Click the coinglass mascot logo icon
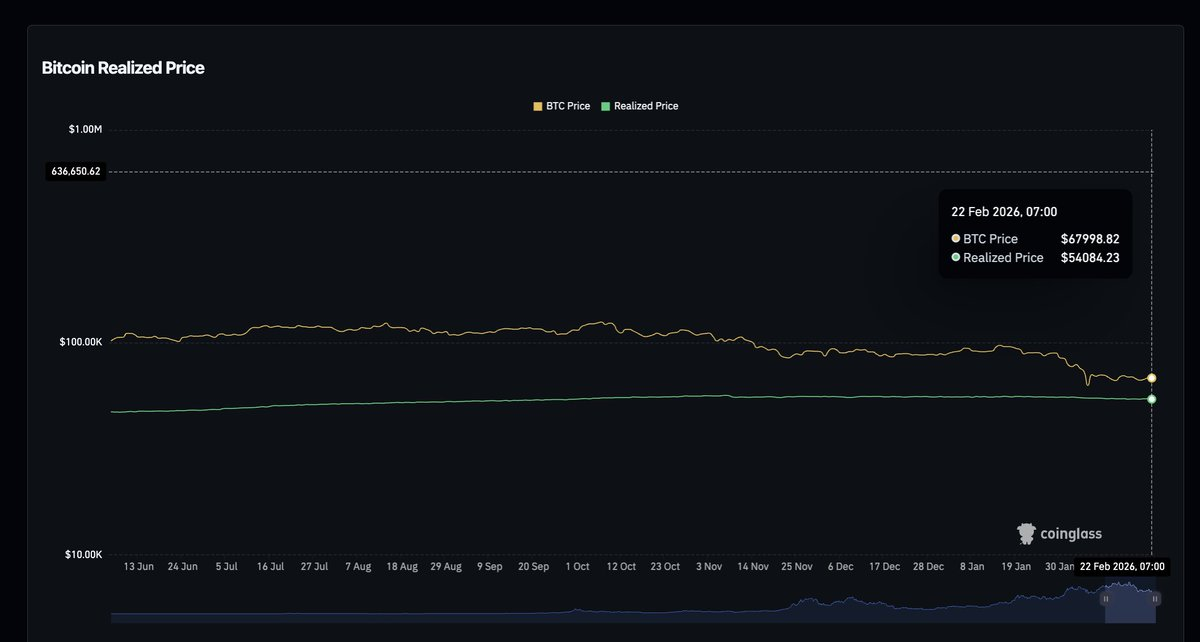 click(1025, 534)
